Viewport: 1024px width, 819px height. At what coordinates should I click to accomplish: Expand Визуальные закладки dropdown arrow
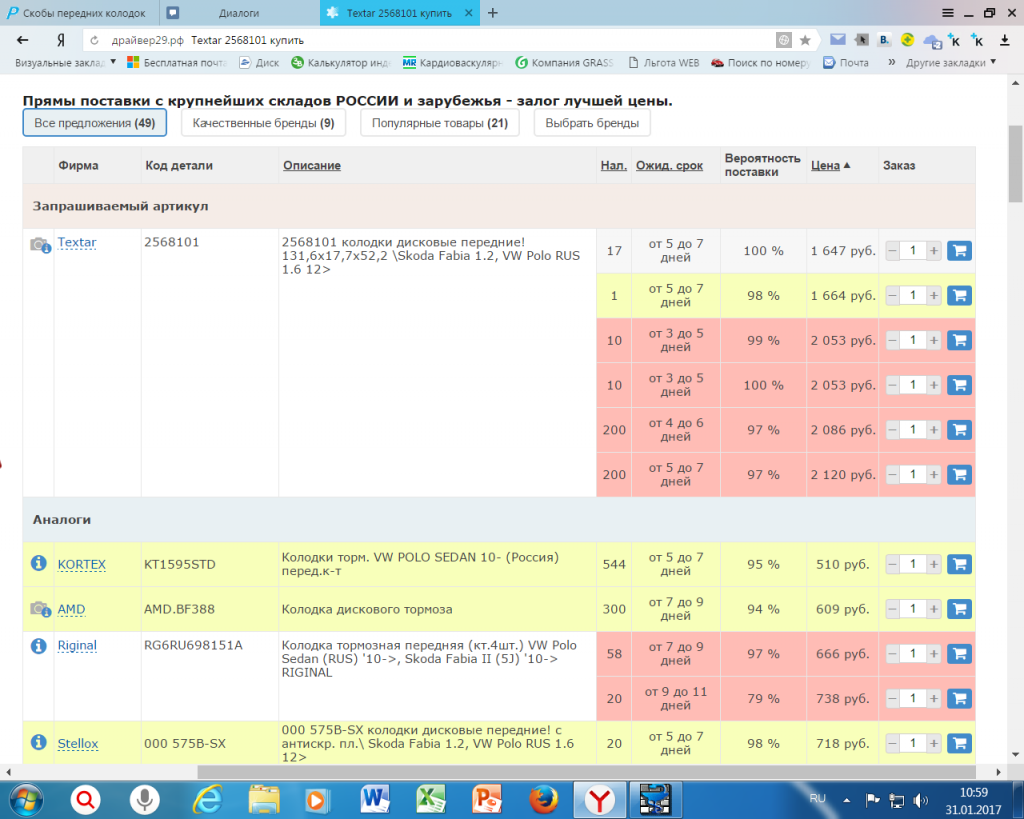(x=113, y=62)
